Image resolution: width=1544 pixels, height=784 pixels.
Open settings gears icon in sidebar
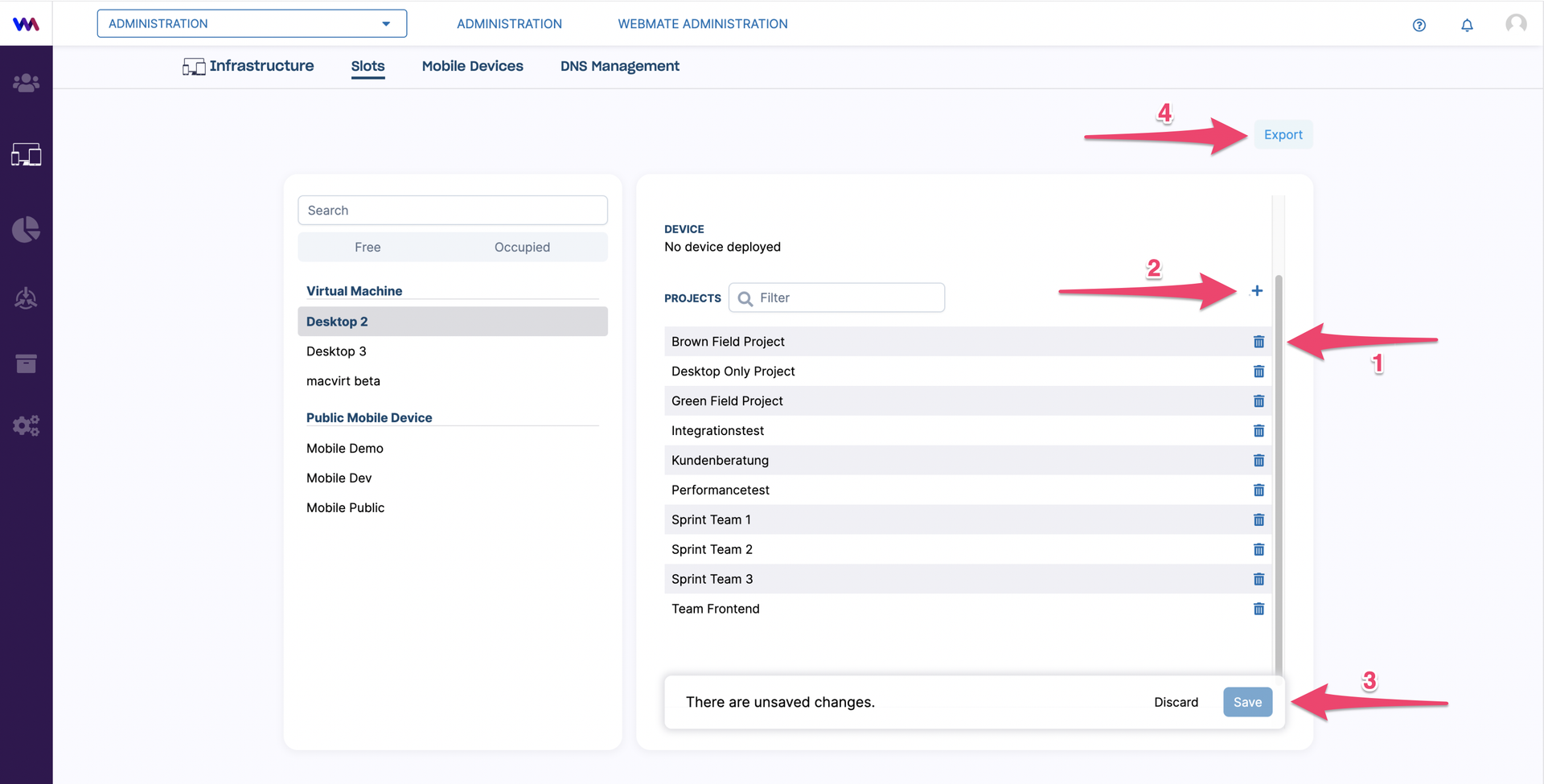26,425
